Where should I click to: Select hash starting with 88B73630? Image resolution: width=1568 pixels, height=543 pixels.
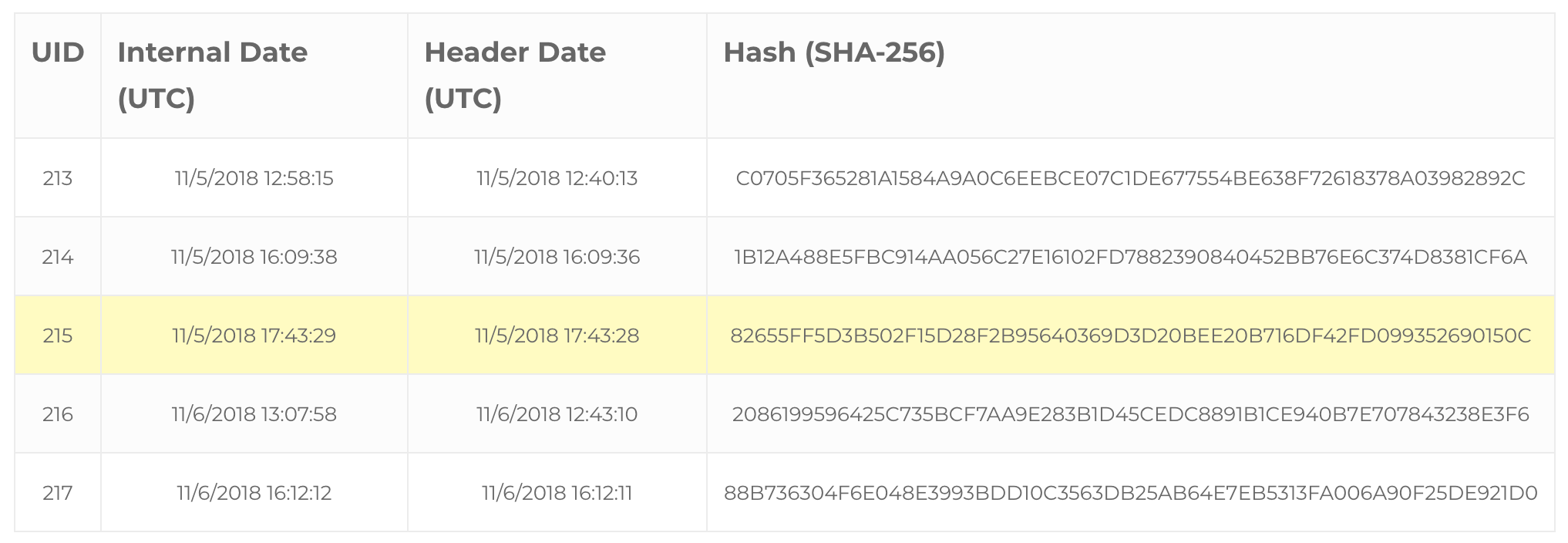[1131, 493]
